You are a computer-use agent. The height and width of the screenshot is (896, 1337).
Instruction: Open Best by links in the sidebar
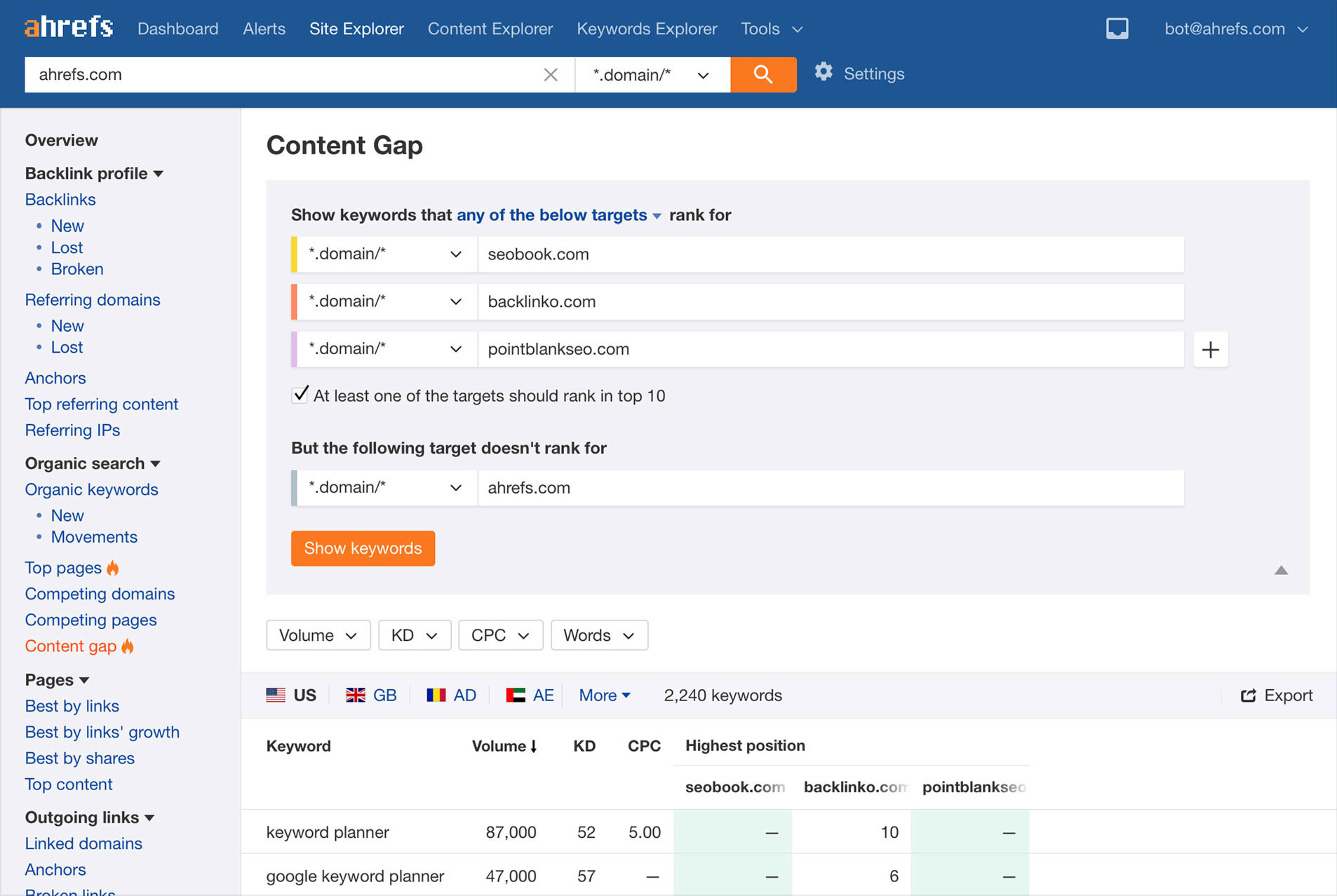pyautogui.click(x=72, y=706)
